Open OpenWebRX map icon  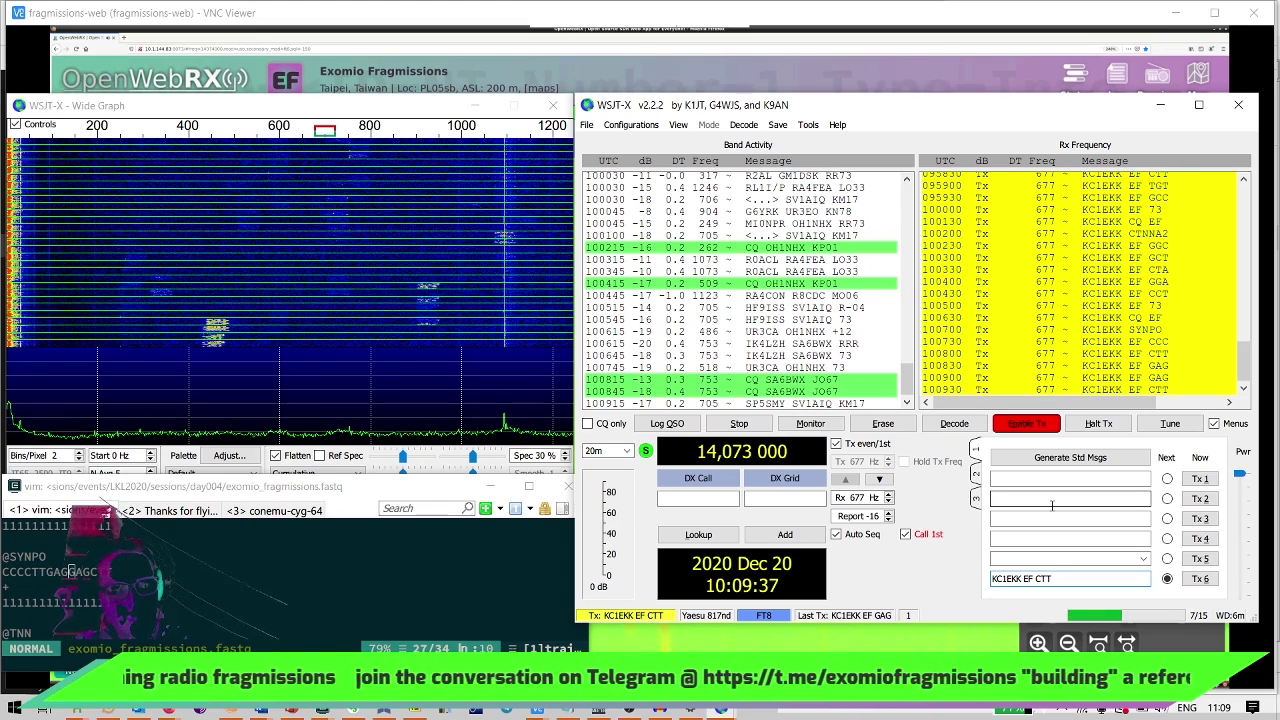click(x=1198, y=75)
